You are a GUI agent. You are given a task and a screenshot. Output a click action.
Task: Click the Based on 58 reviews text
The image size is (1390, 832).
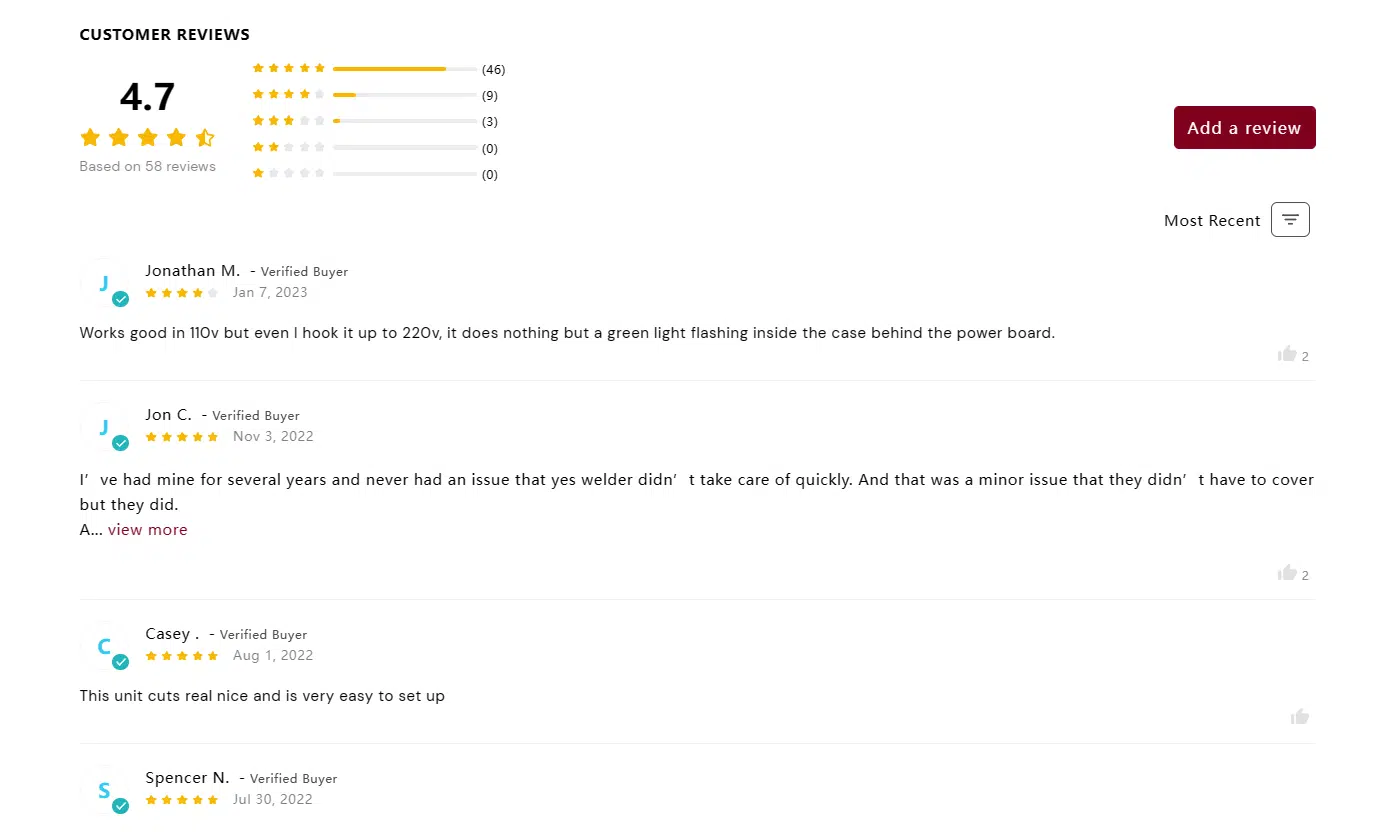(147, 166)
